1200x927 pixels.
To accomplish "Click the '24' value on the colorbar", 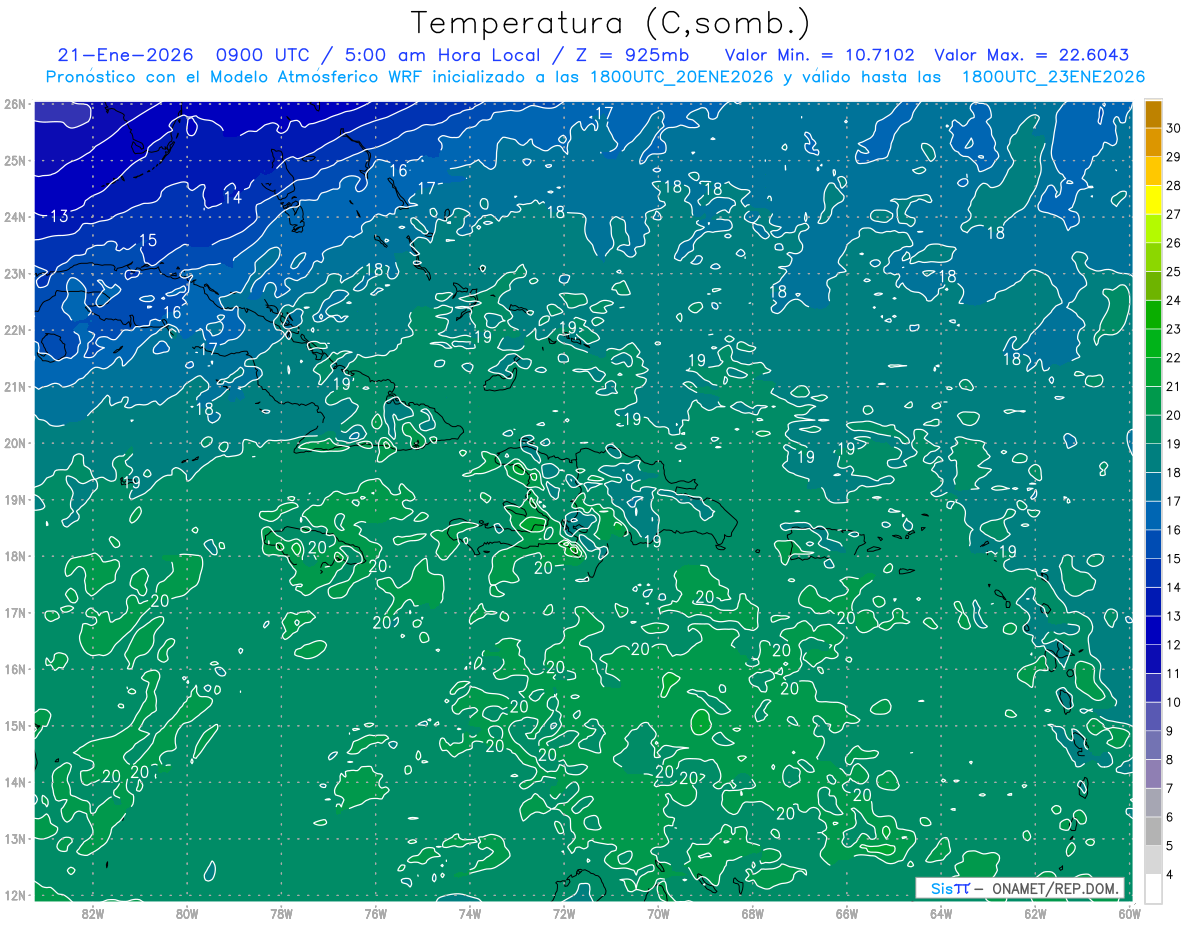I will (x=1173, y=300).
